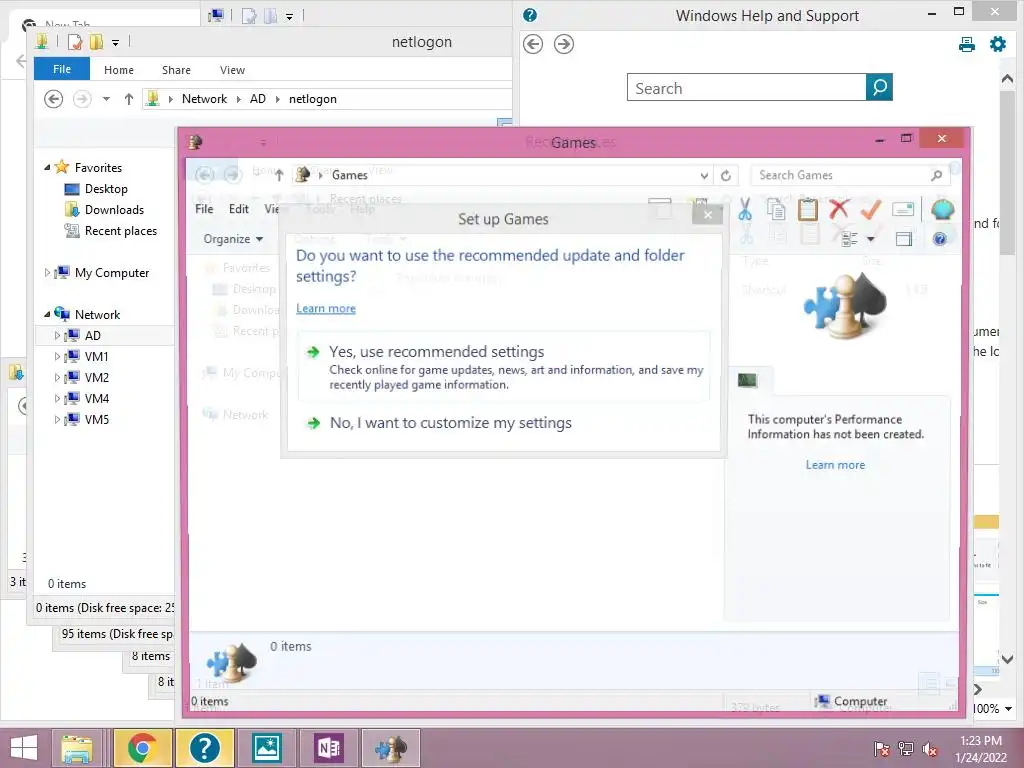The height and width of the screenshot is (768, 1024).
Task: Expand the My Computer tree node
Action: tap(47, 273)
